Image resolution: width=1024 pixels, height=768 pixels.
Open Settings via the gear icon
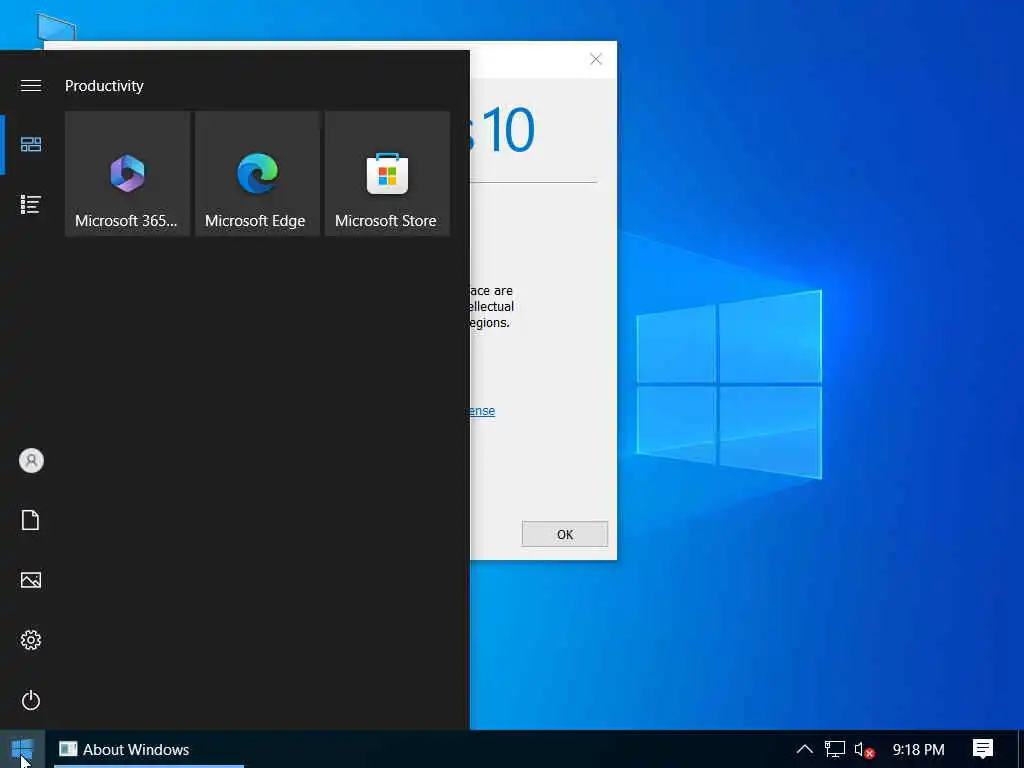pos(31,640)
